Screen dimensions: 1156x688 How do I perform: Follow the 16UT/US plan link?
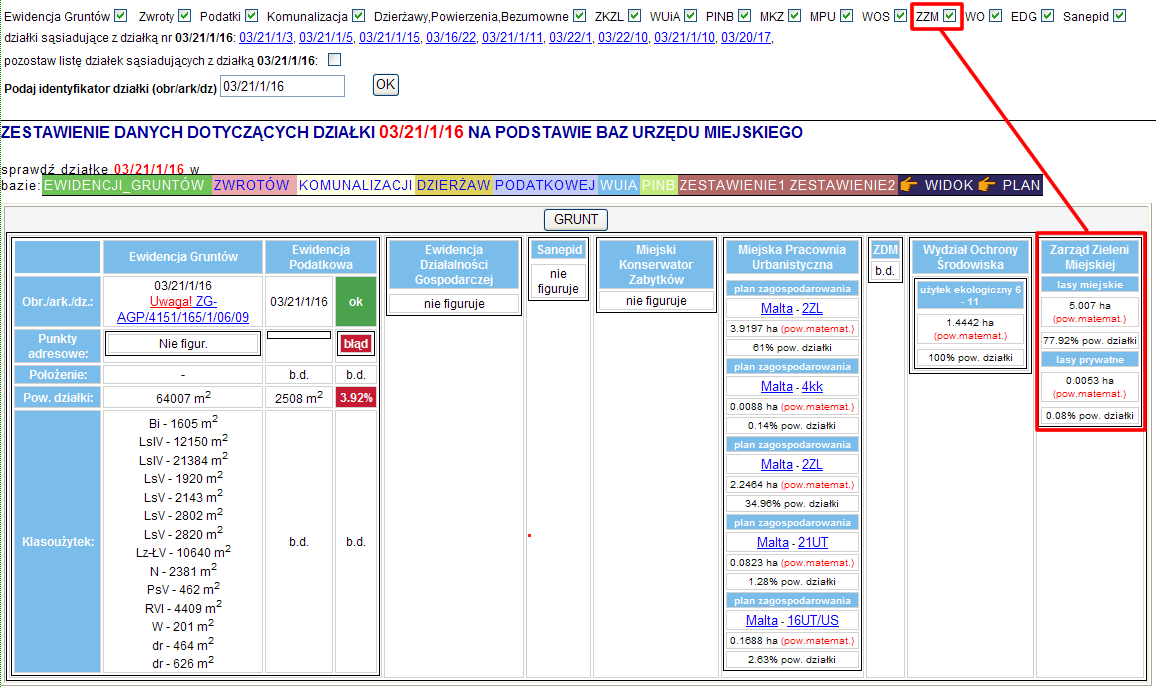(813, 620)
